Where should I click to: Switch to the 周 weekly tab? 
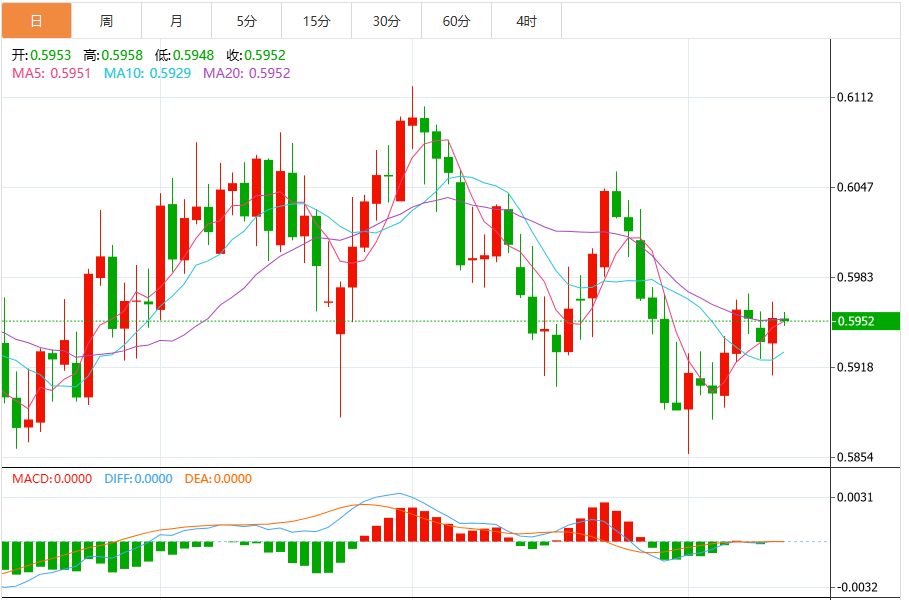pos(107,21)
